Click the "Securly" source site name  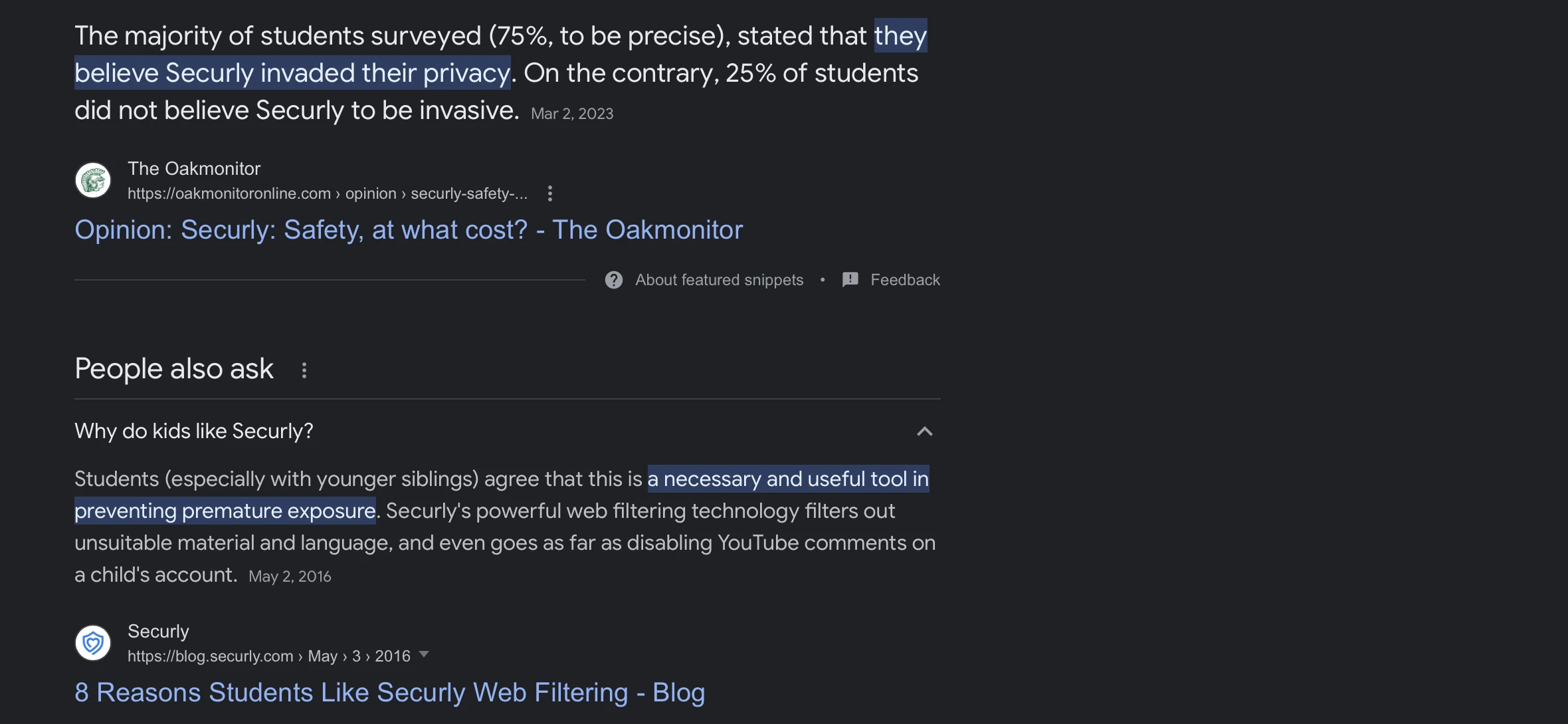pos(158,632)
